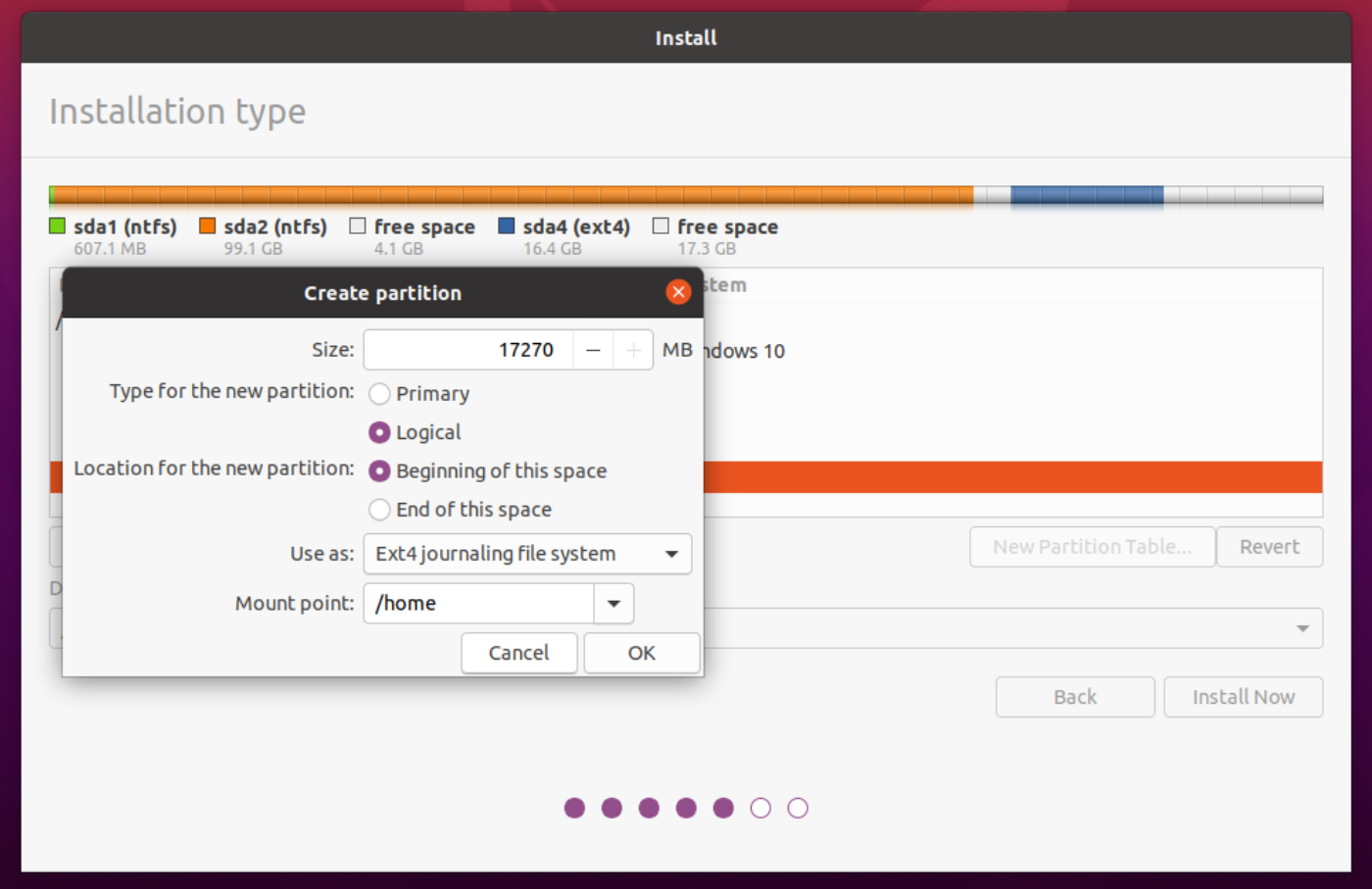Click the last empty progress dot
Screen dimensions: 1372x889
[x=798, y=808]
